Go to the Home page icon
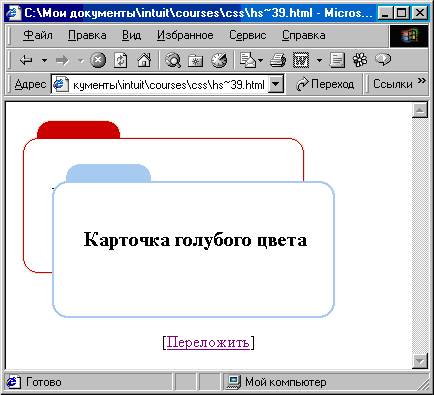This screenshot has width=434, height=395. pos(144,60)
